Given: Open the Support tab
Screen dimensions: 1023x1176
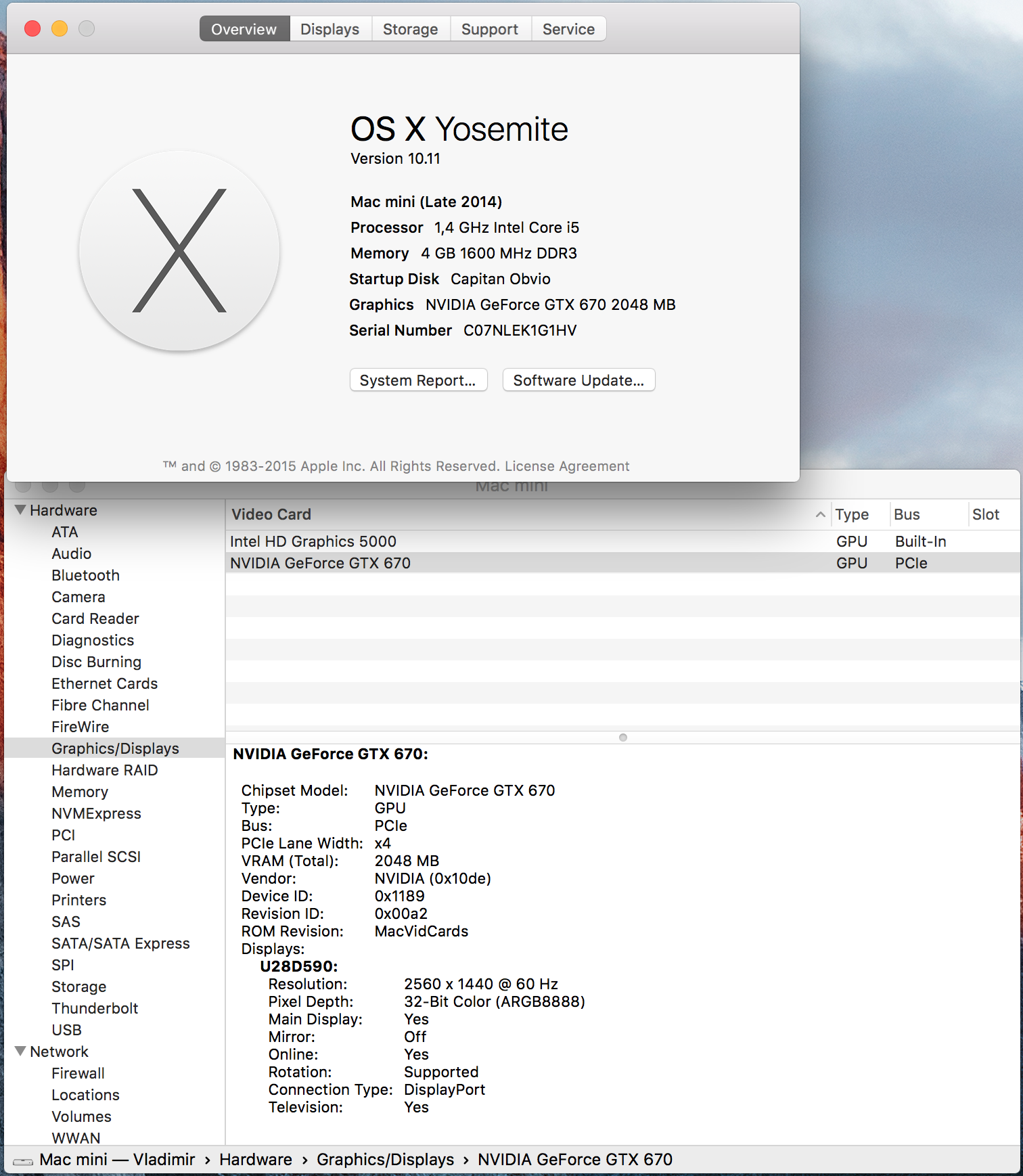Looking at the screenshot, I should coord(490,29).
